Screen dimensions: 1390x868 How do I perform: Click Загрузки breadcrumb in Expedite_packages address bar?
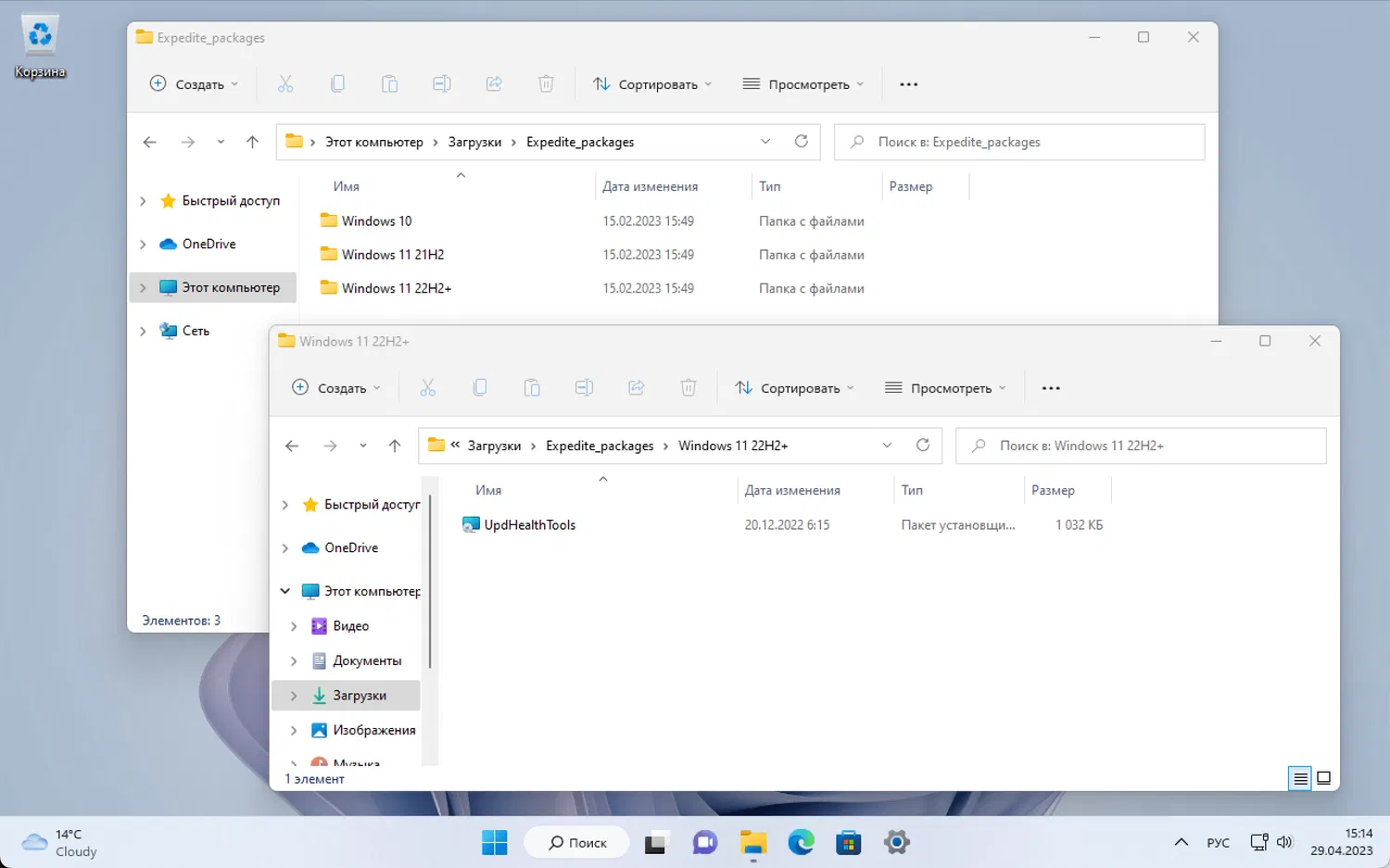point(474,142)
